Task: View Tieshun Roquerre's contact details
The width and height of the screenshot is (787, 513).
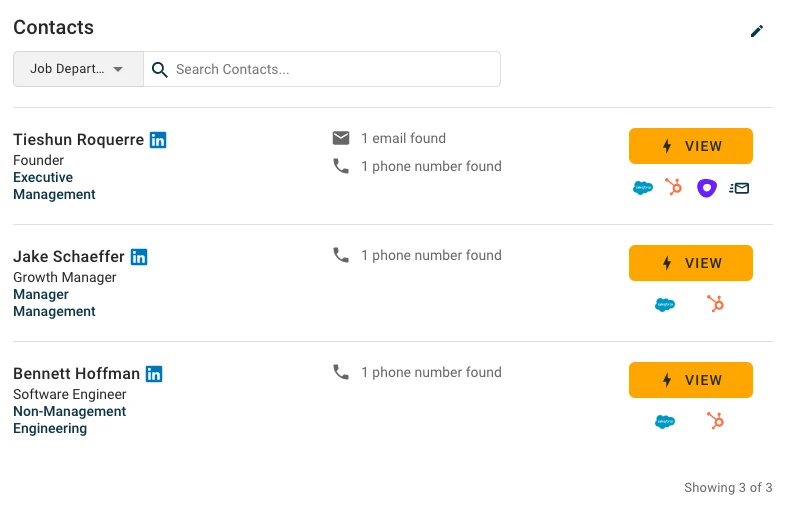Action: 691,146
